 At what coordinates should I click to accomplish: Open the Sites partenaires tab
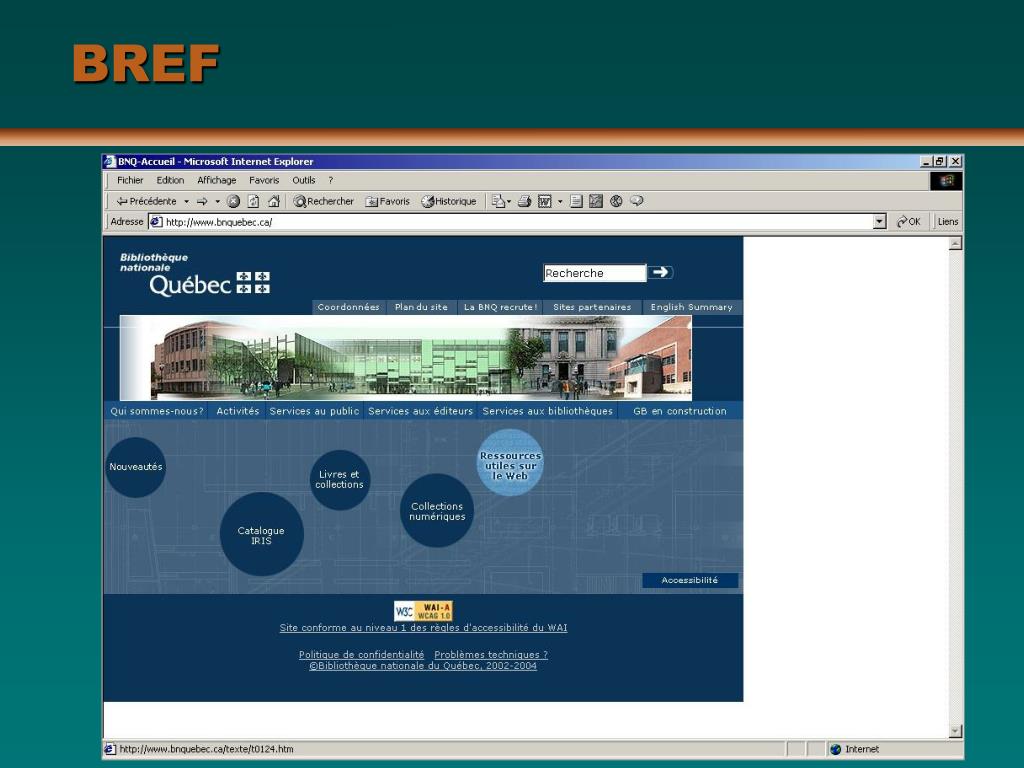coord(592,307)
